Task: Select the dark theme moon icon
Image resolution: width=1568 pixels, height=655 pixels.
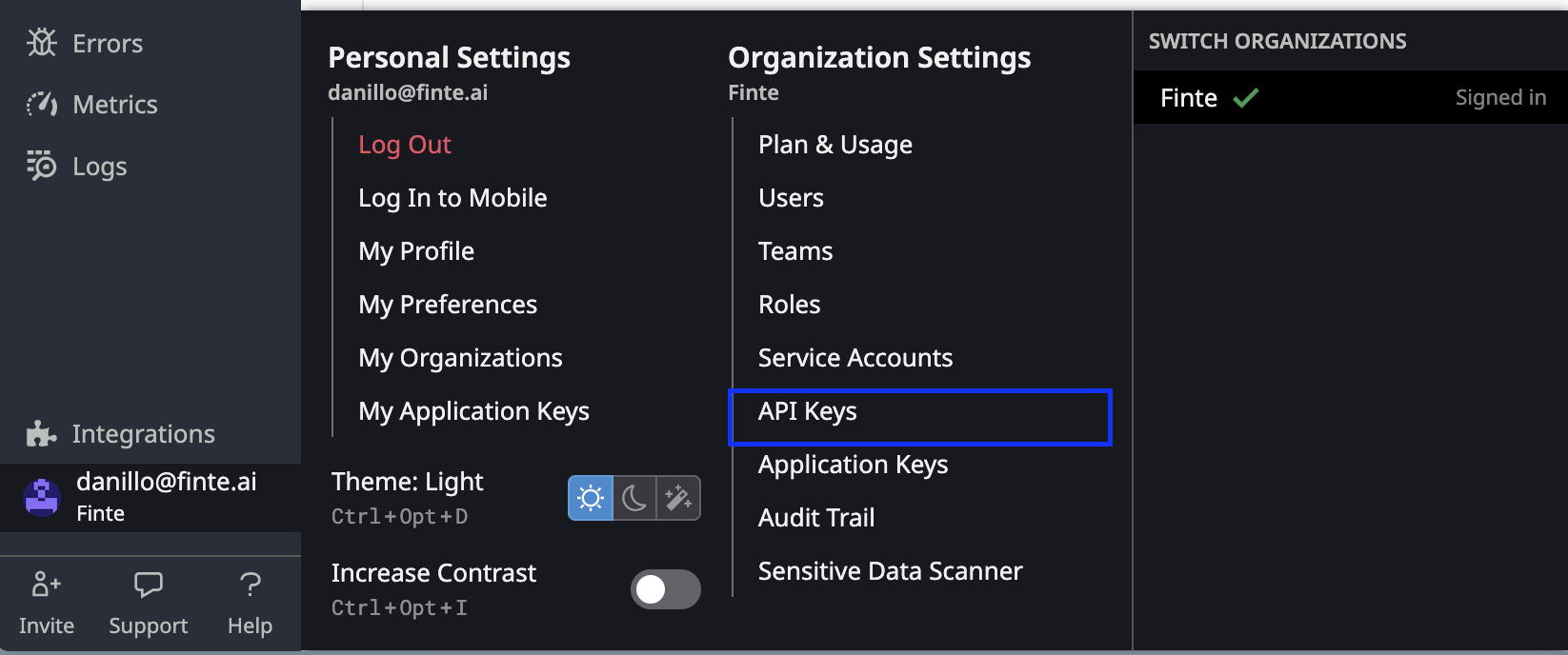Action: click(x=634, y=498)
